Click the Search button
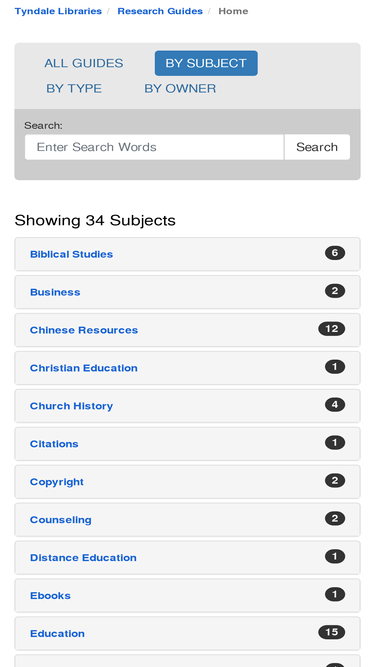The image size is (375, 667). click(x=317, y=147)
